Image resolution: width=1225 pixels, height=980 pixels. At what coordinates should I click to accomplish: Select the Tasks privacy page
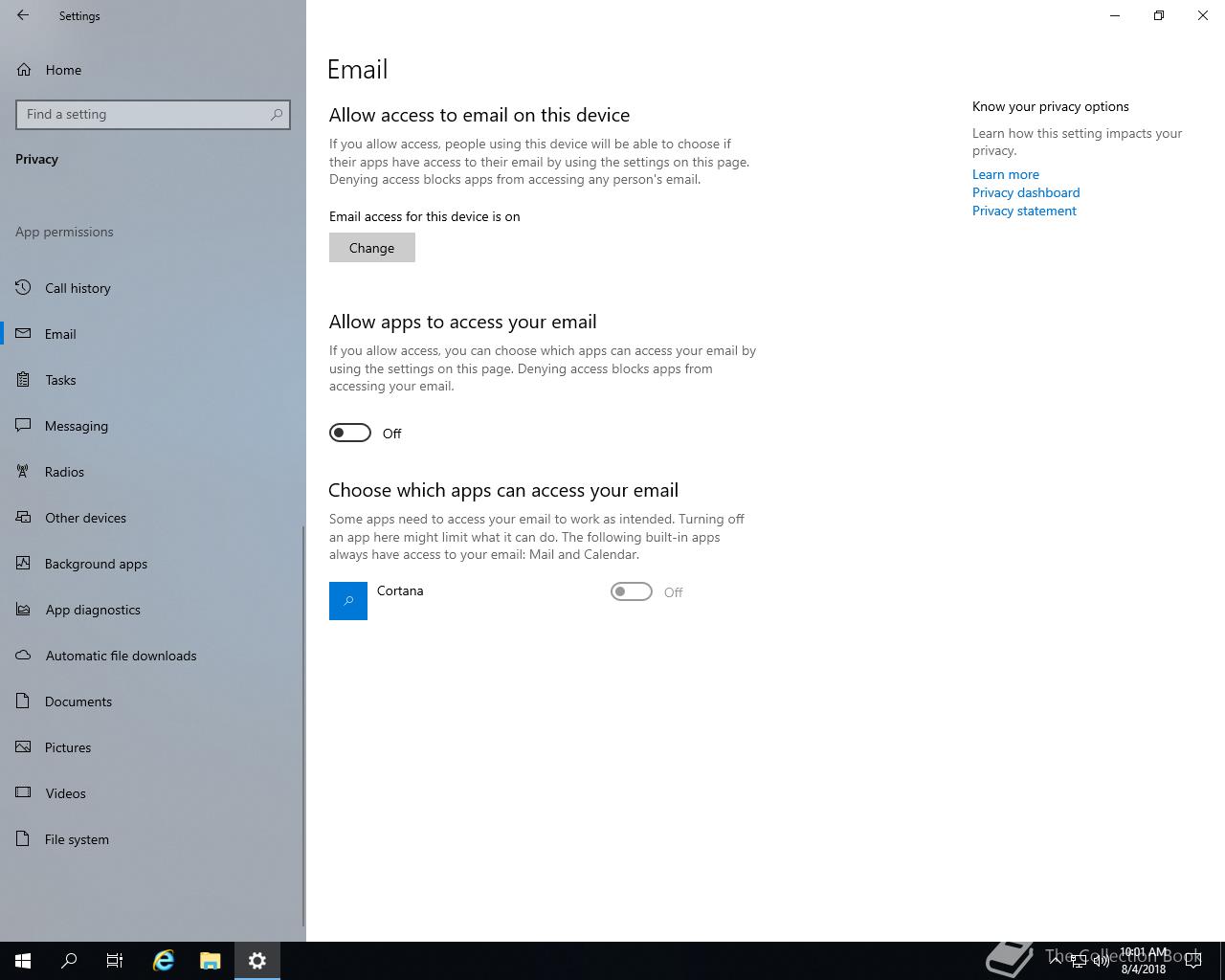pos(153,380)
